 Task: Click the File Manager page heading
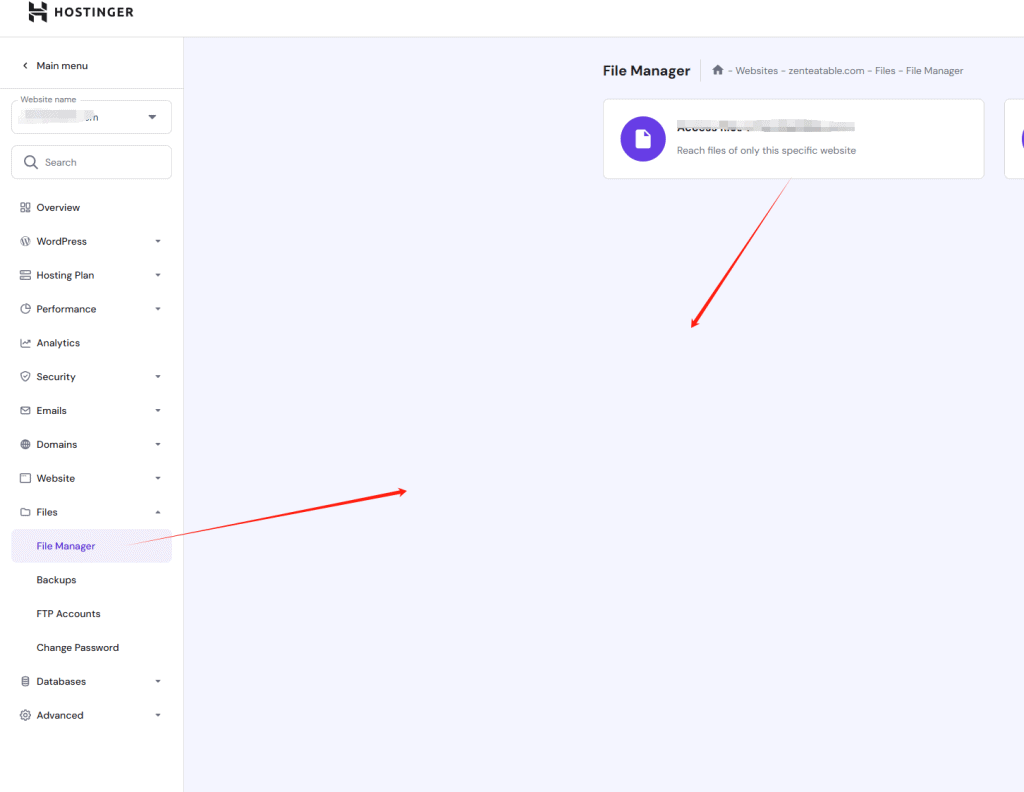pos(647,71)
